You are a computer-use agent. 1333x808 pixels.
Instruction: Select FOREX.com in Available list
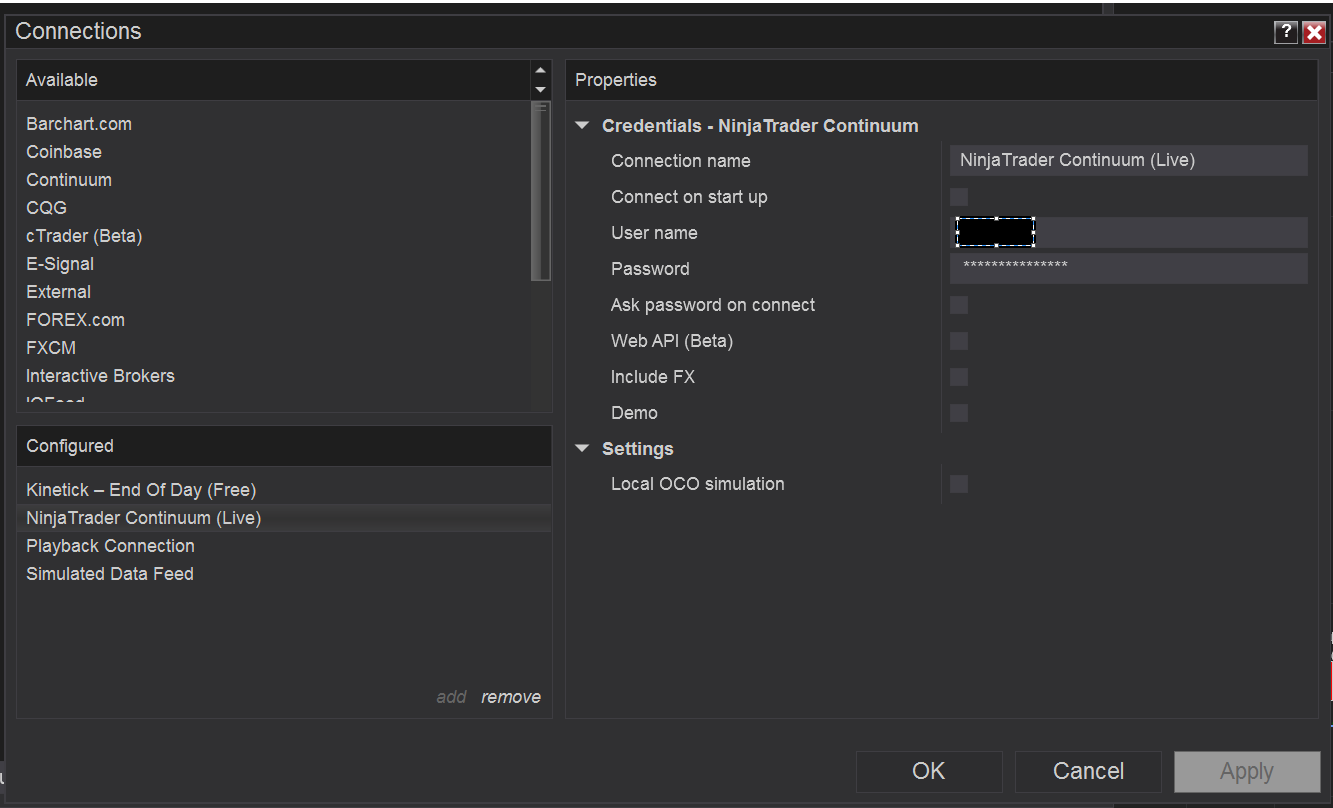(76, 320)
